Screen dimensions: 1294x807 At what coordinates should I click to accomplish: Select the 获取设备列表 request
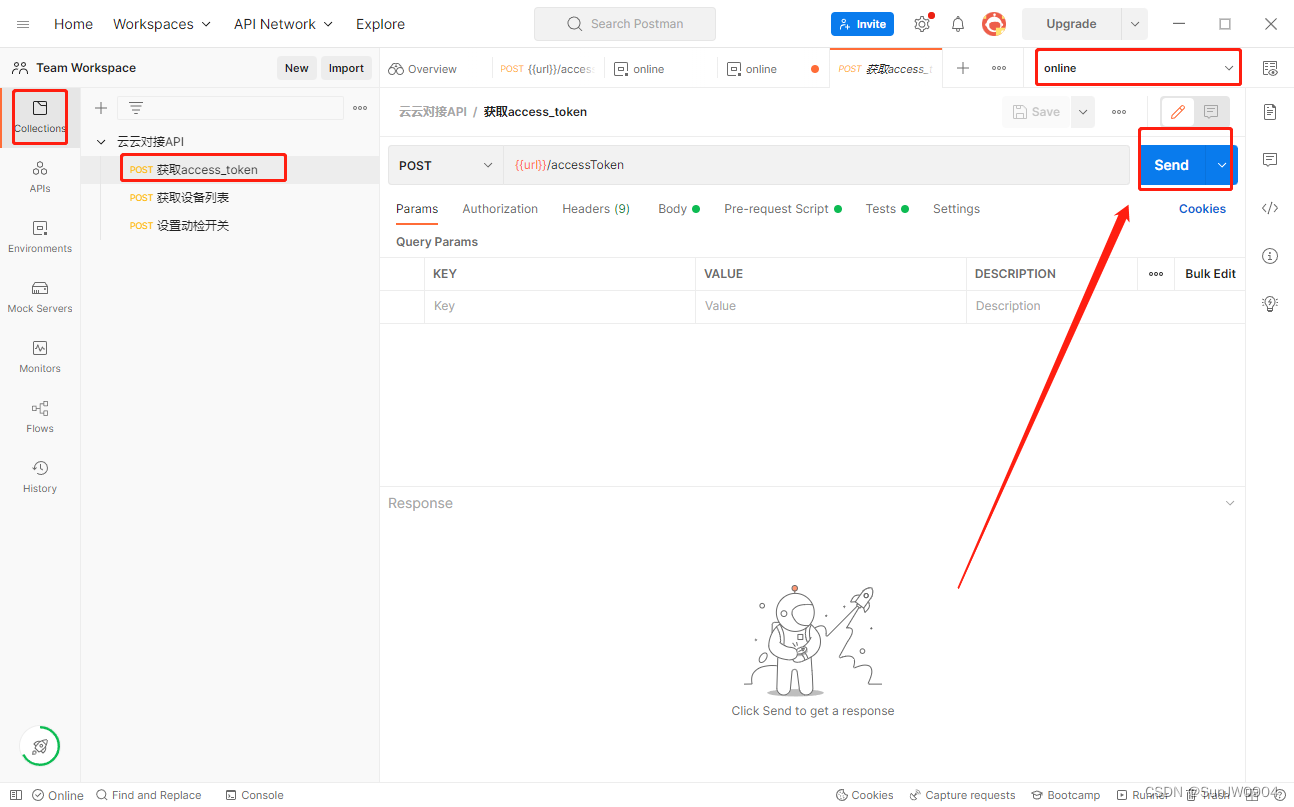click(x=193, y=198)
